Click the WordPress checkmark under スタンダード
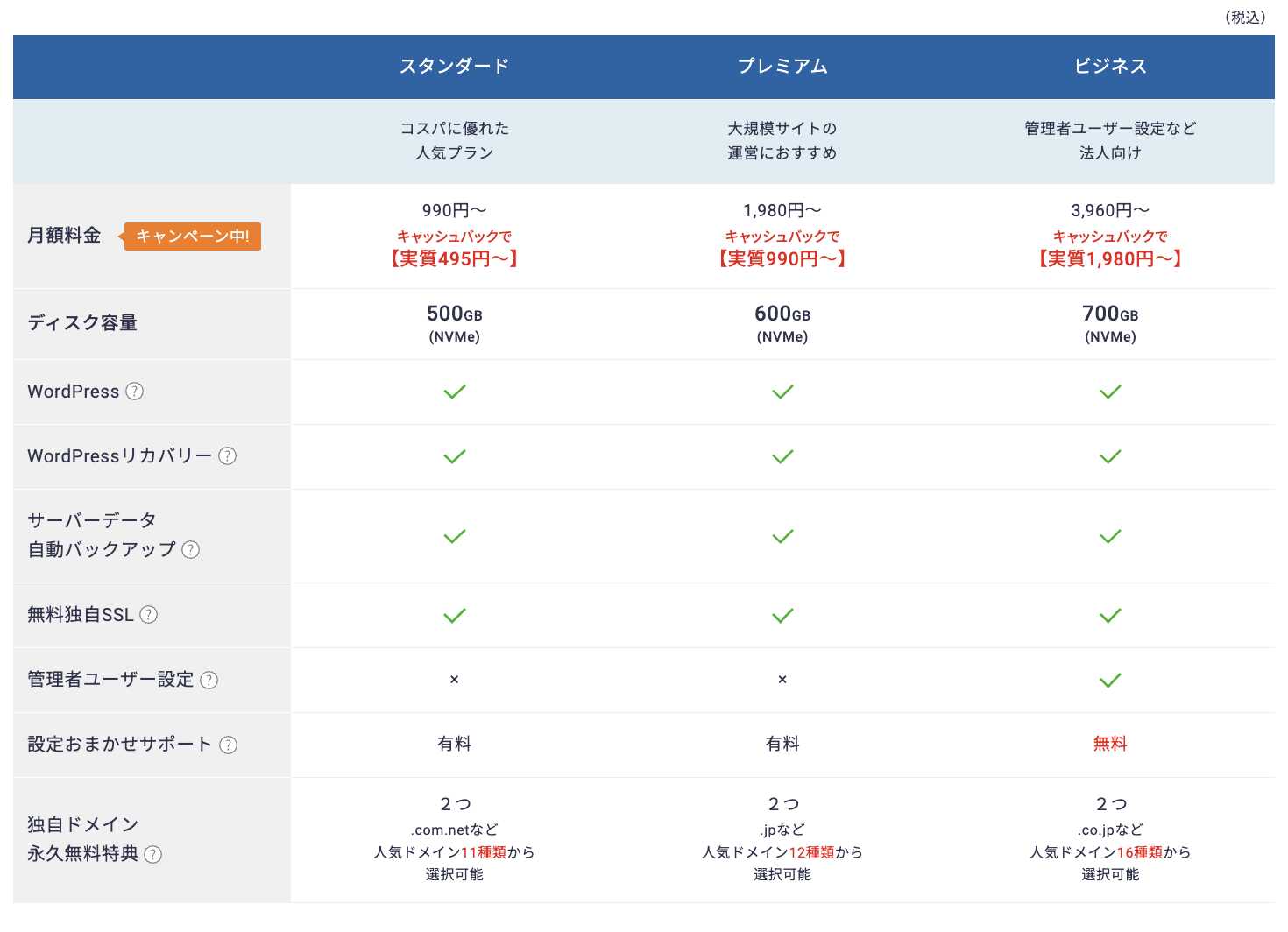1288x932 pixels. click(455, 392)
